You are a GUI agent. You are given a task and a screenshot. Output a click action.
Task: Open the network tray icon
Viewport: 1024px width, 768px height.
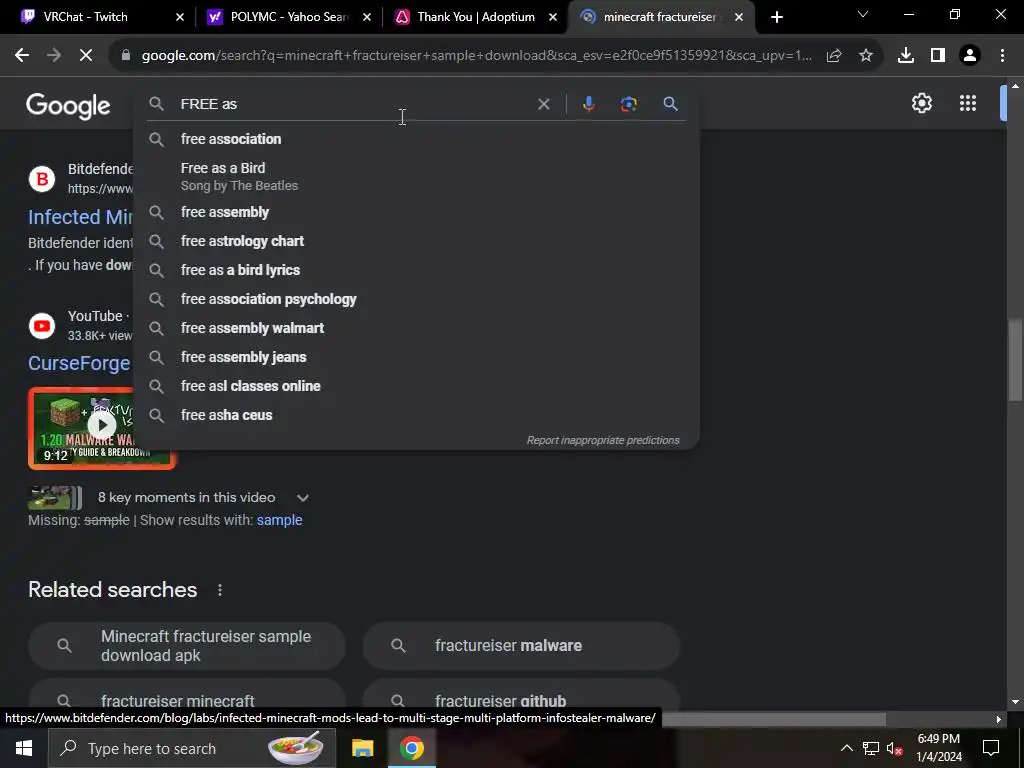click(x=871, y=748)
